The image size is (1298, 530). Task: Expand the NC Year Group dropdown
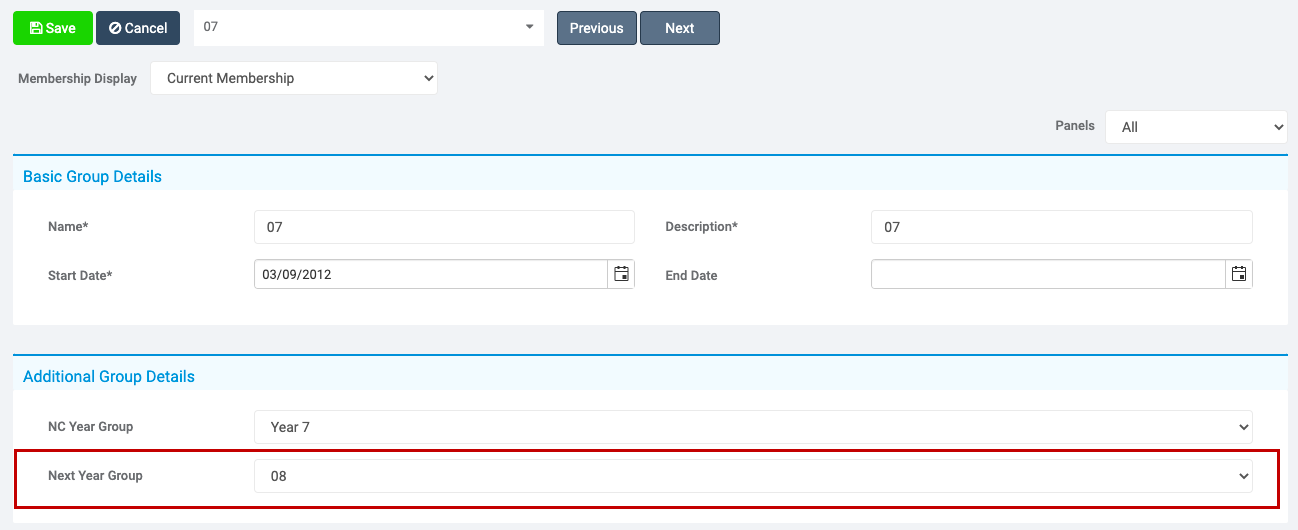pyautogui.click(x=752, y=427)
